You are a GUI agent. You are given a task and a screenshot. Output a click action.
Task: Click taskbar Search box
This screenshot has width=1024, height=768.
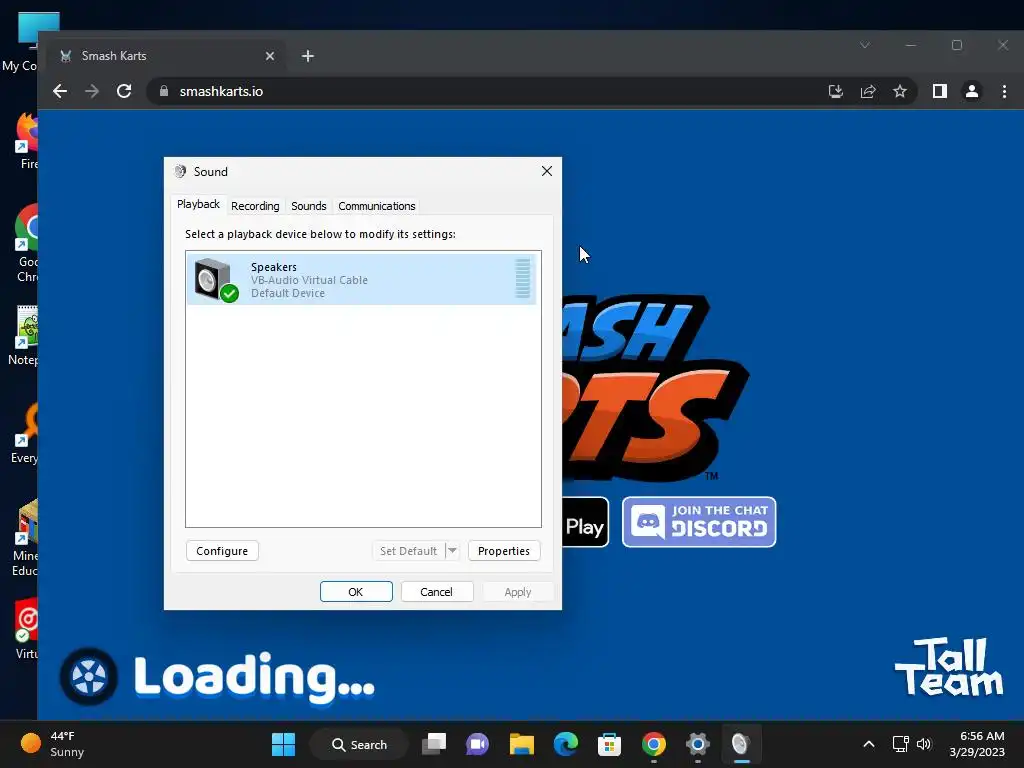pos(359,744)
